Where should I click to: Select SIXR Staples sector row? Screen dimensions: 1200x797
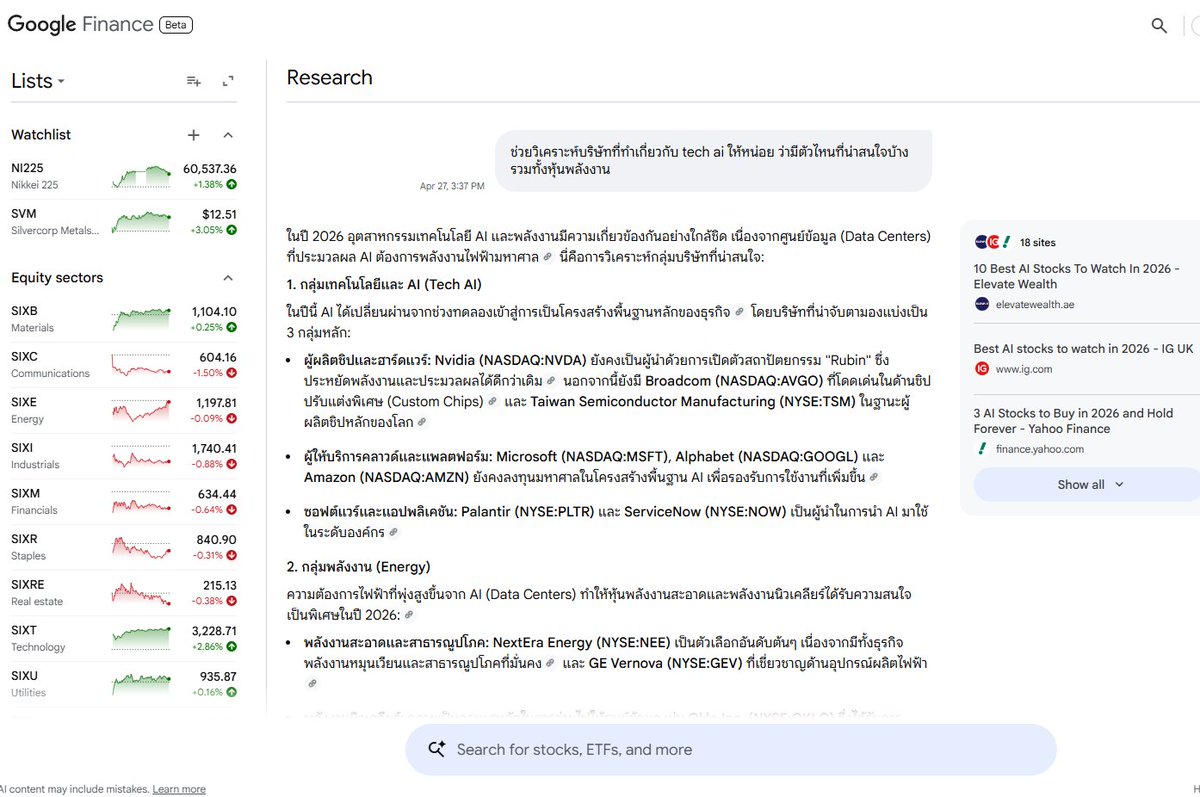tap(124, 547)
